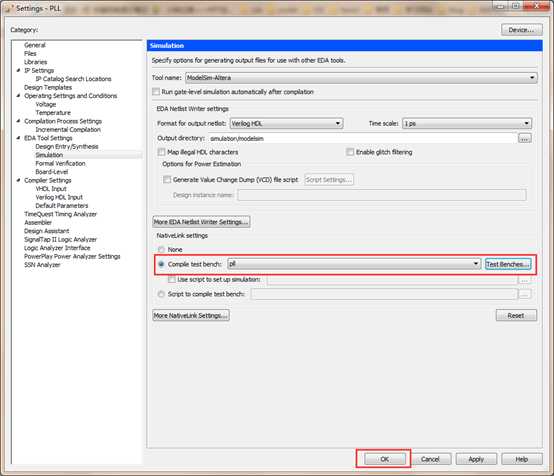
Task: Enable Use script to set up simulation
Action: [172, 280]
